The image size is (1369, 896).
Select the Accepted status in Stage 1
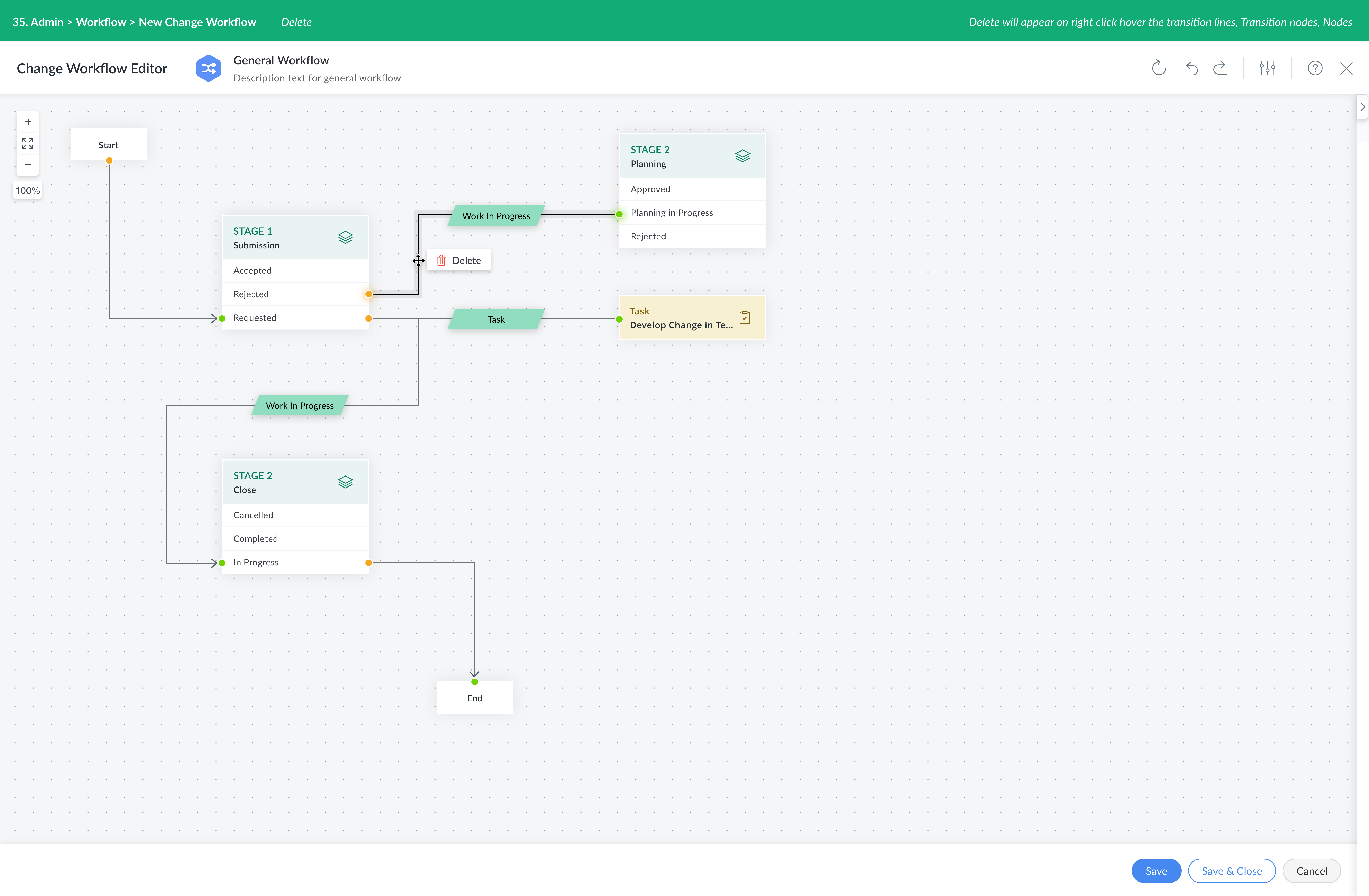(295, 270)
